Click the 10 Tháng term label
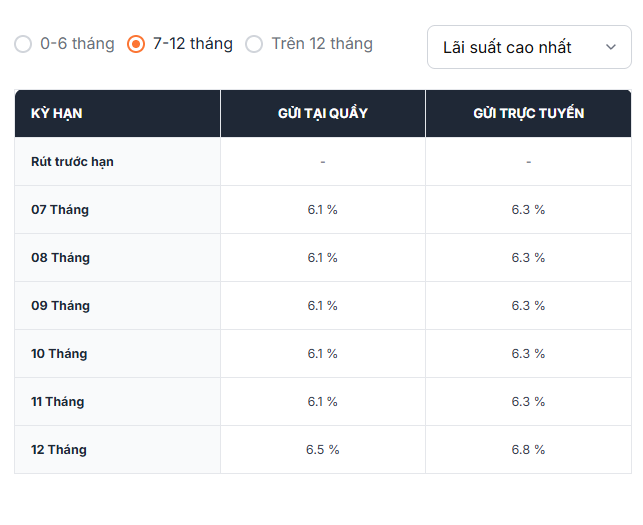This screenshot has height=525, width=643. (59, 354)
